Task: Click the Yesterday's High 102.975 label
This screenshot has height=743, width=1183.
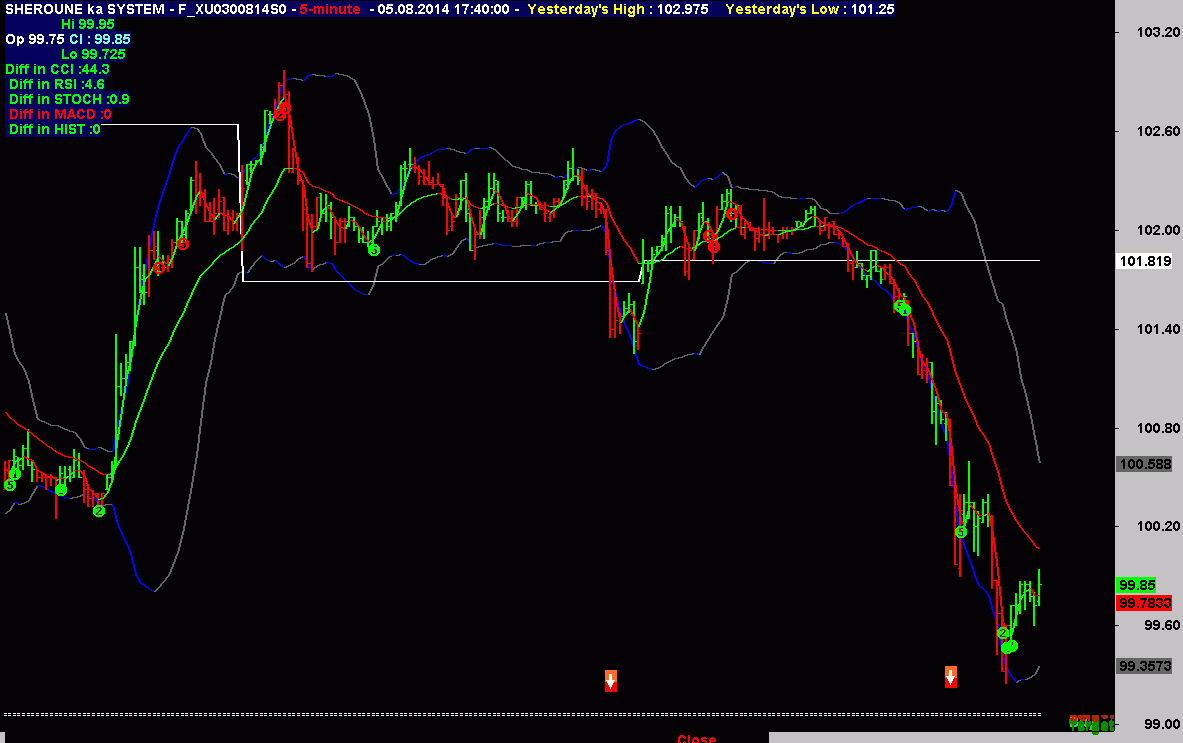Action: [619, 9]
